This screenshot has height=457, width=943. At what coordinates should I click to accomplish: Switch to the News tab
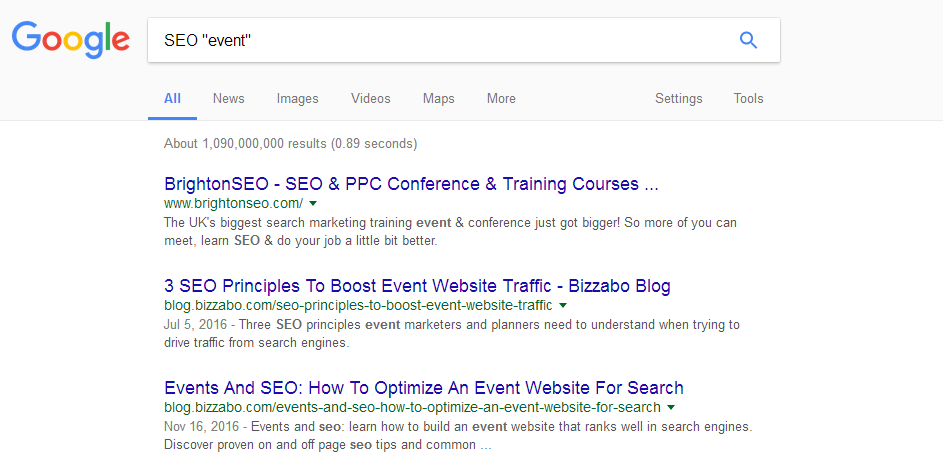click(229, 99)
